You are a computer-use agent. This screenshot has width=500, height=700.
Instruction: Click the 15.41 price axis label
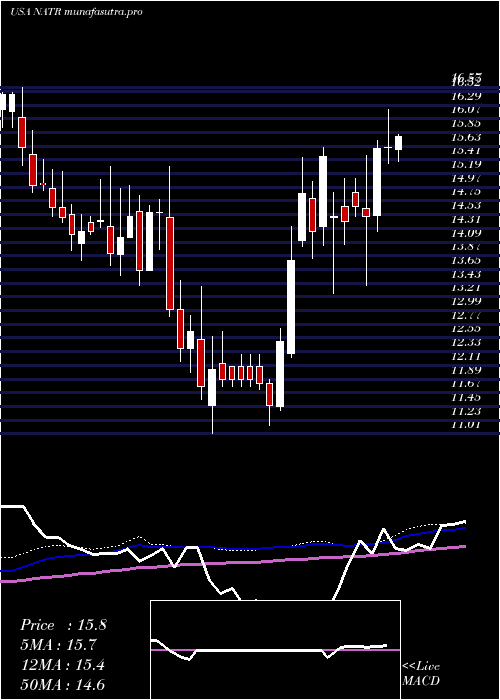[x=466, y=150]
